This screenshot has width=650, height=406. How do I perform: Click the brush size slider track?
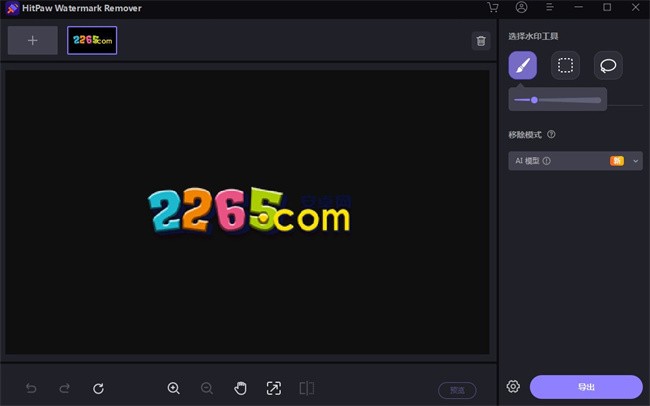pyautogui.click(x=557, y=100)
